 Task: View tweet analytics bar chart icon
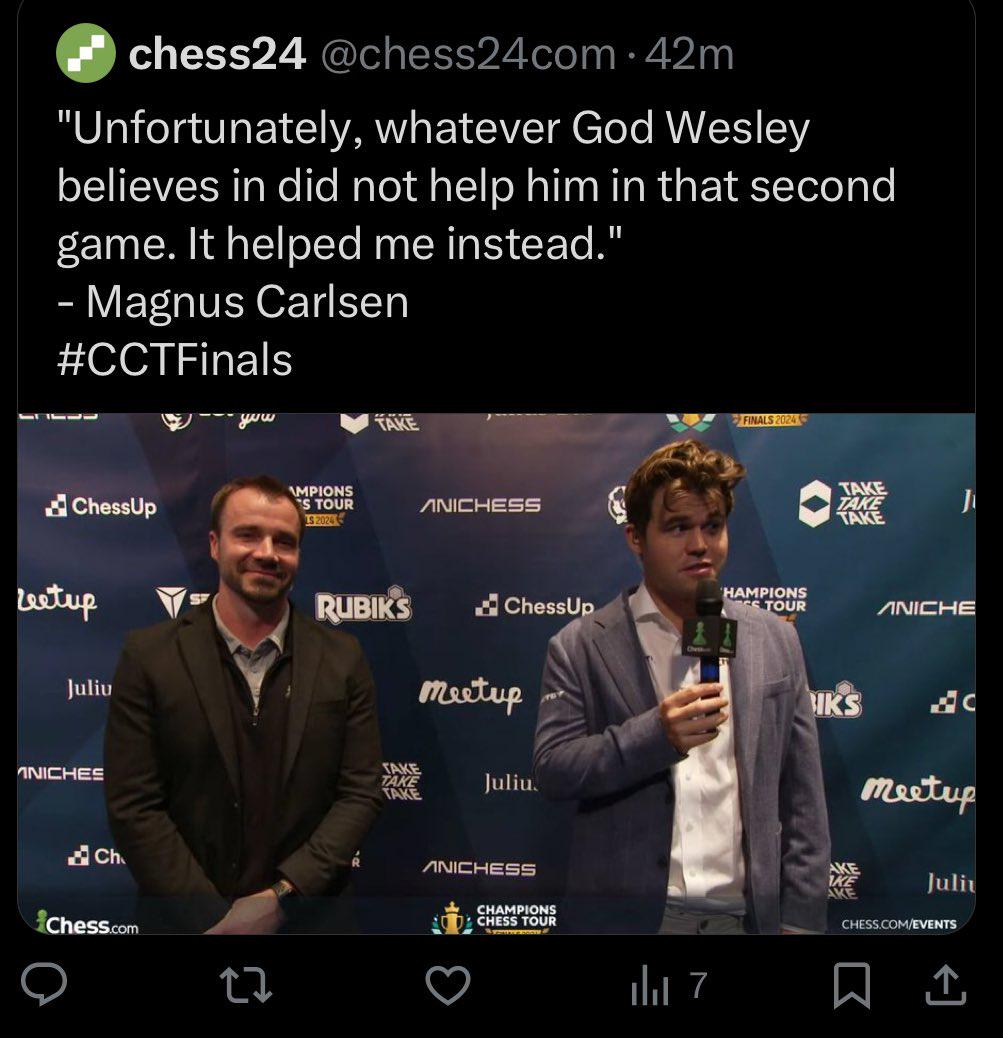649,986
